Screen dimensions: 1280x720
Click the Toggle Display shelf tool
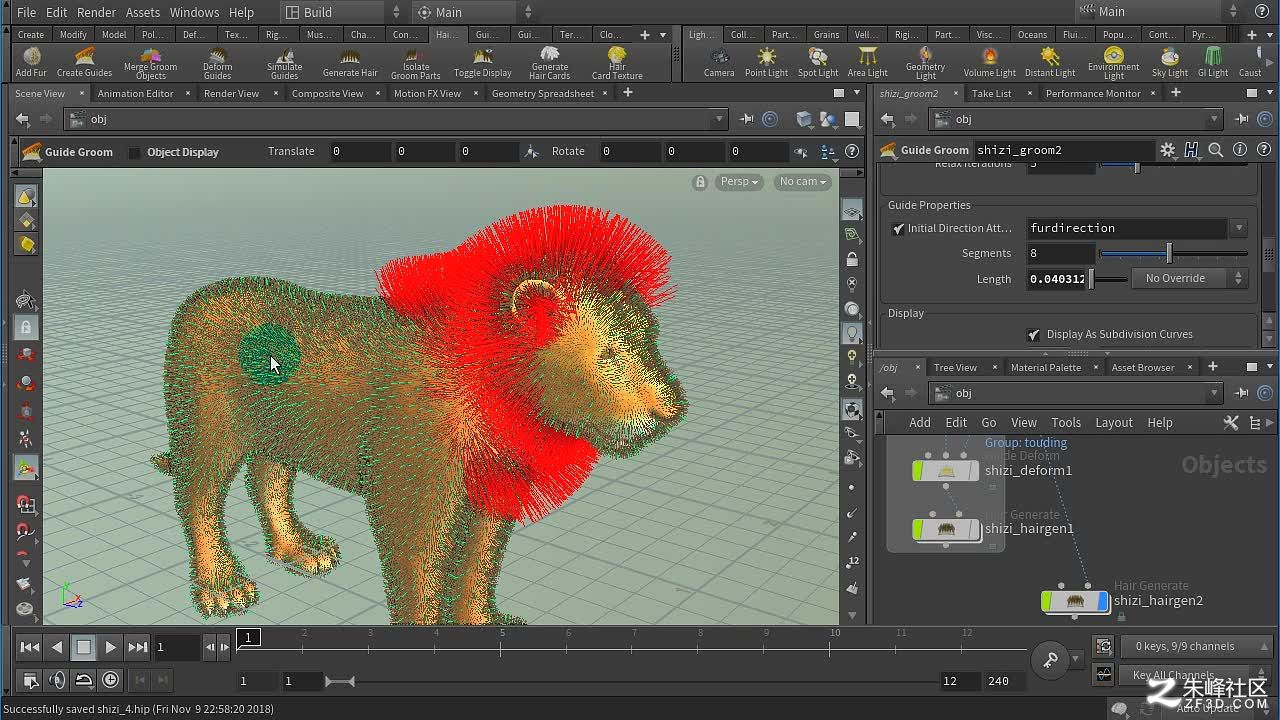click(x=482, y=62)
